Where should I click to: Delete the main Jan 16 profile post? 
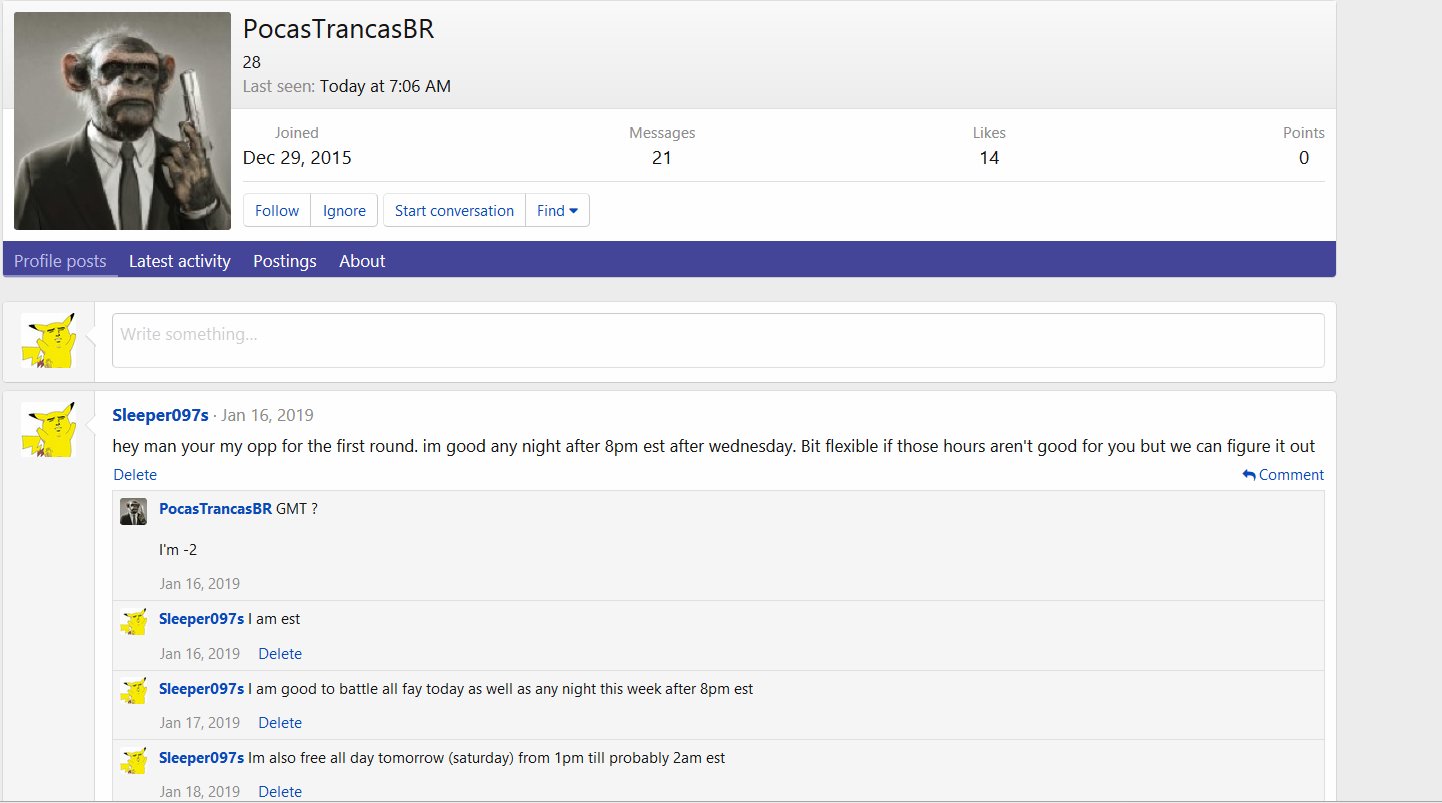135,475
